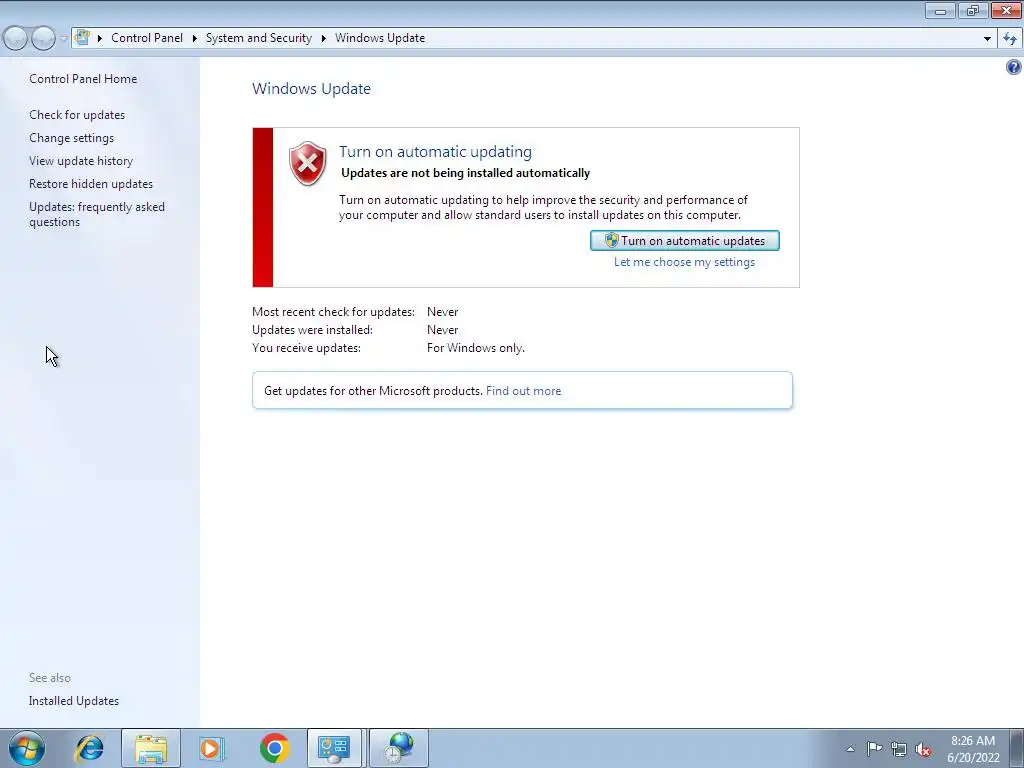
Task: Click Let me choose my settings
Action: click(684, 262)
